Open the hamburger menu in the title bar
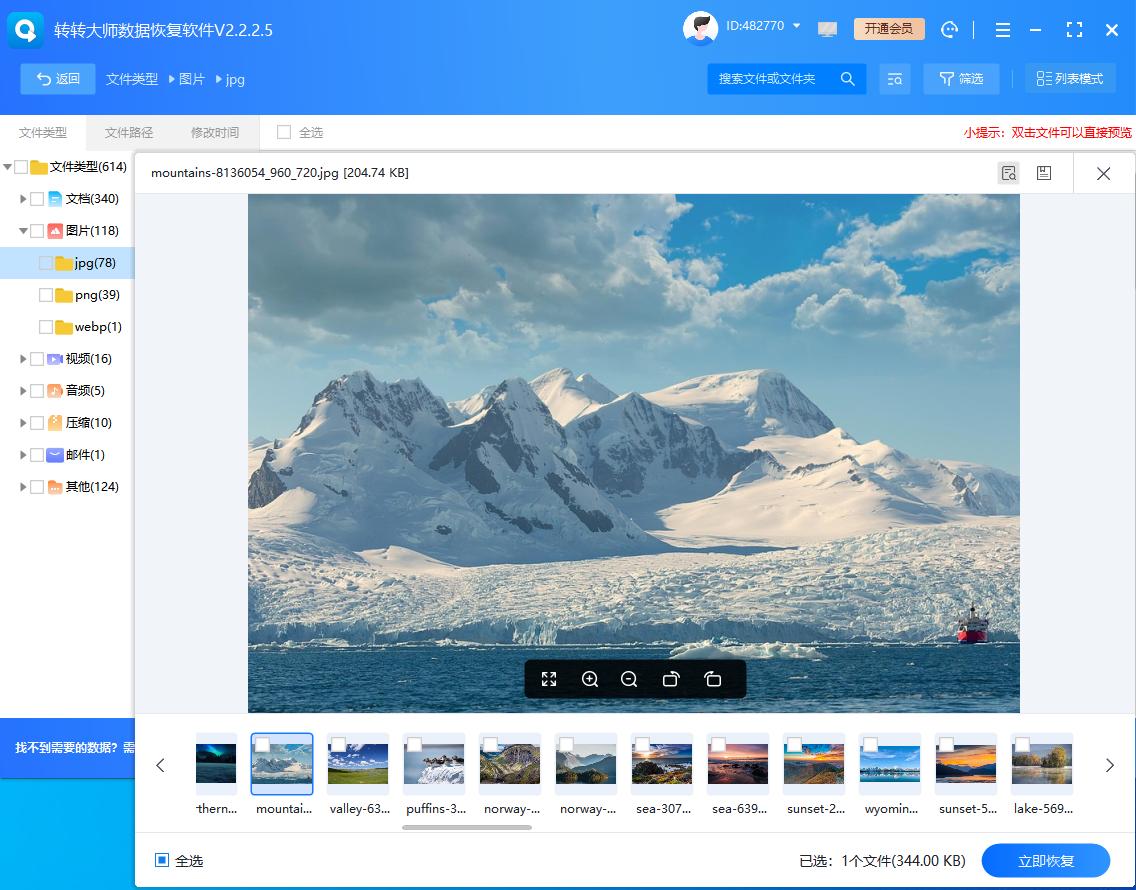 1002,29
